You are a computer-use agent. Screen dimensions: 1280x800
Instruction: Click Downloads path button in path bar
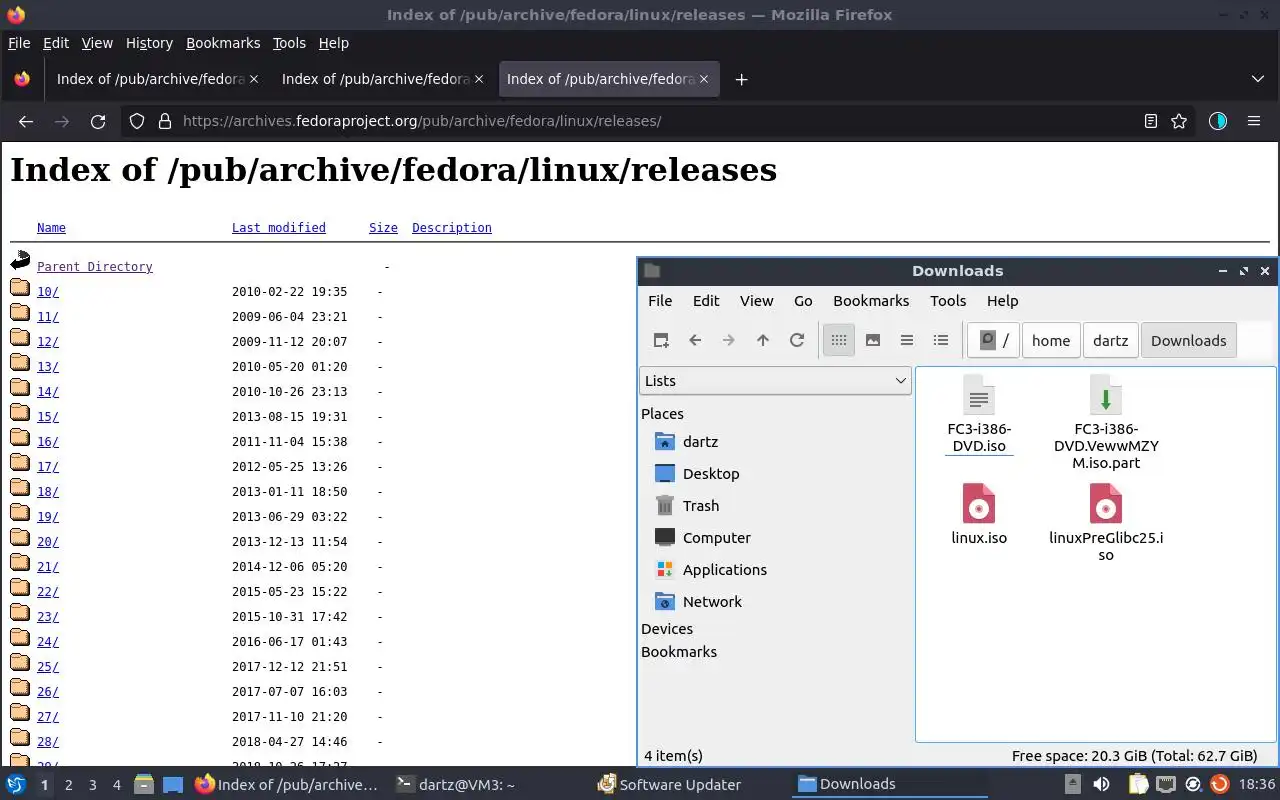(x=1188, y=340)
